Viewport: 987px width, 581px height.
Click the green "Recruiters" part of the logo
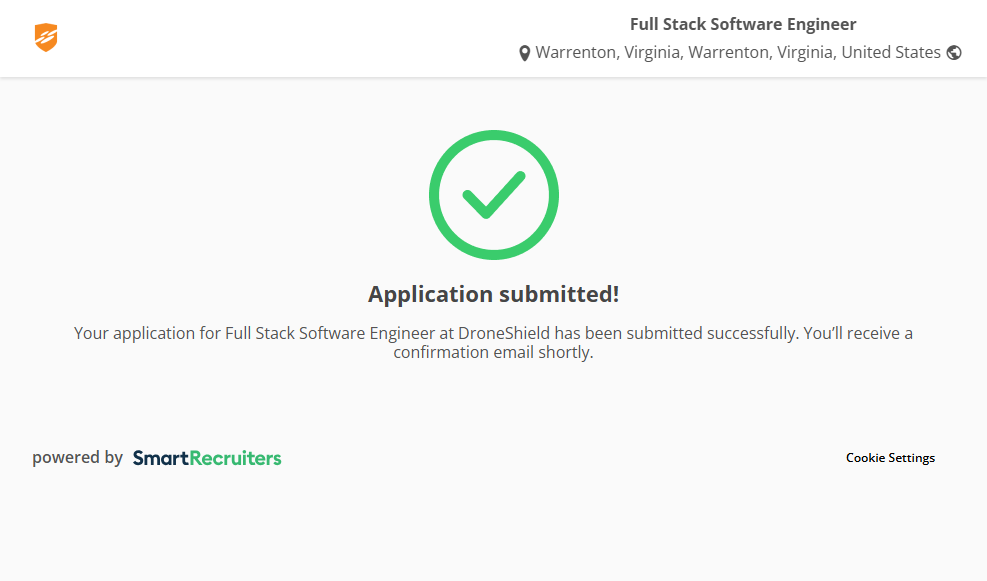point(236,458)
